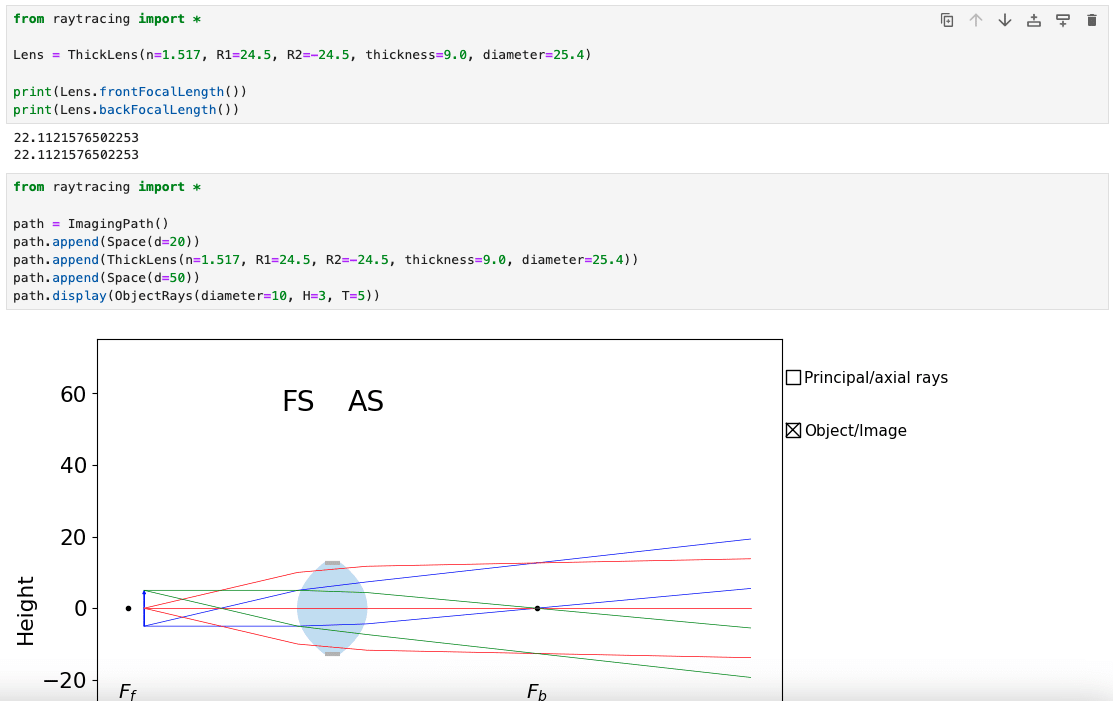Move cell up with the up arrow
This screenshot has width=1113, height=701.
976,21
